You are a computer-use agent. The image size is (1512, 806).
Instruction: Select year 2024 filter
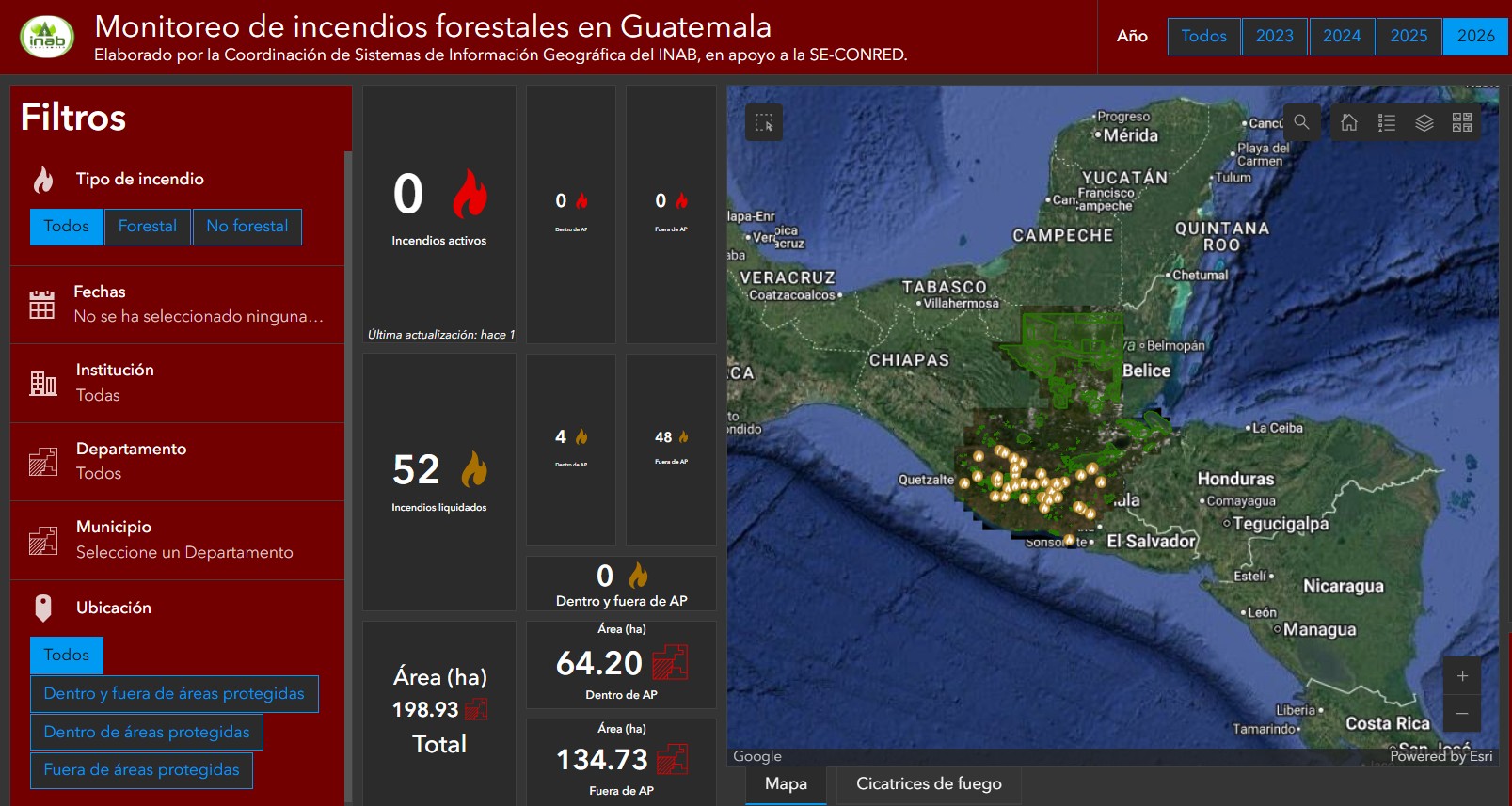(1342, 37)
